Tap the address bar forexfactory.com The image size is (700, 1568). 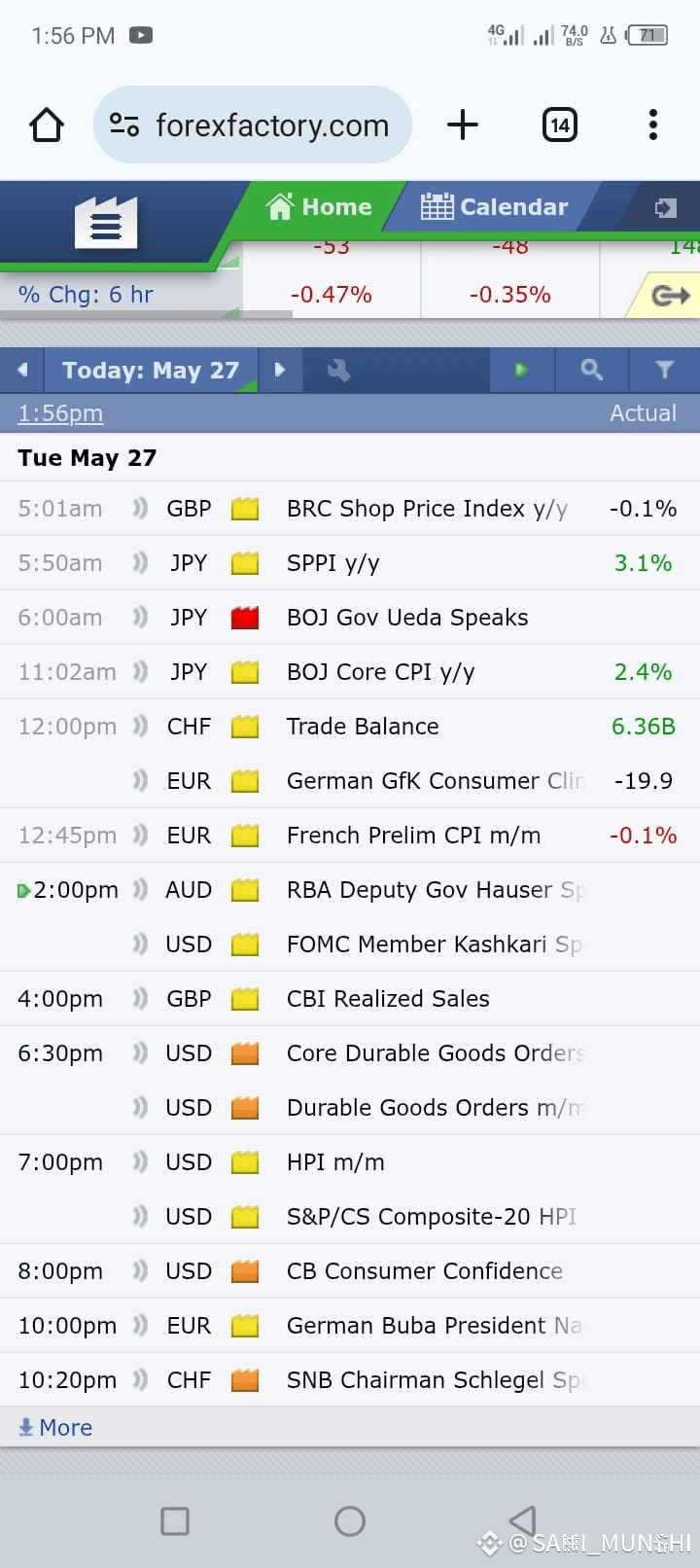pos(272,125)
